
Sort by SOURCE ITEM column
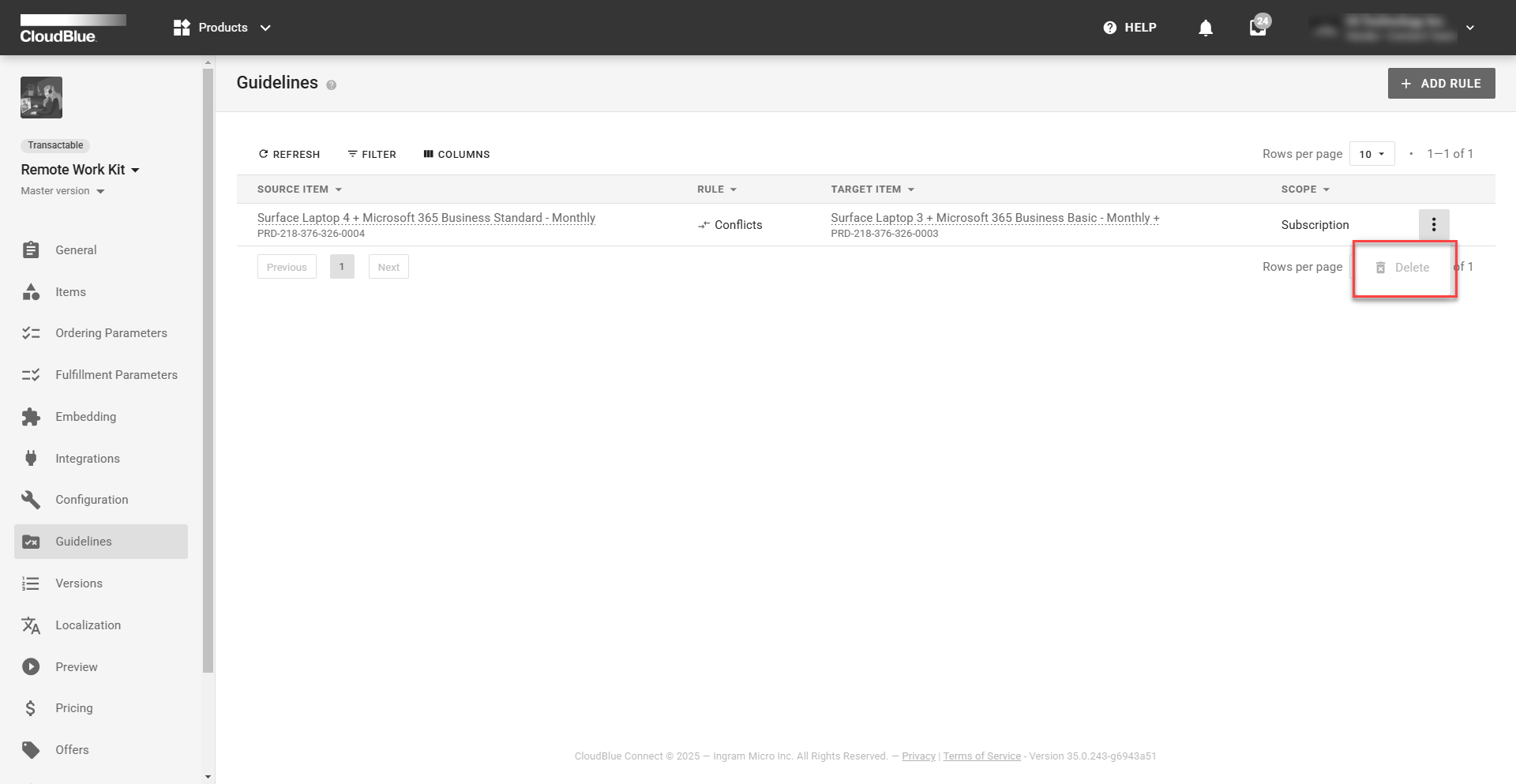pos(299,189)
